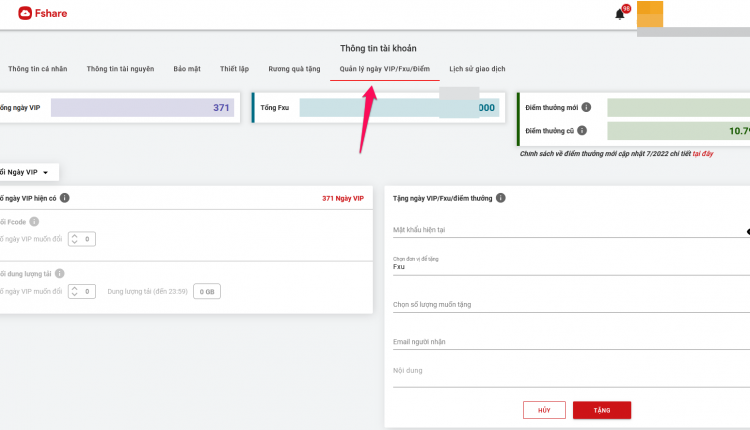Follow the tại đây policy link
Image resolution: width=750 pixels, height=430 pixels.
click(x=703, y=154)
